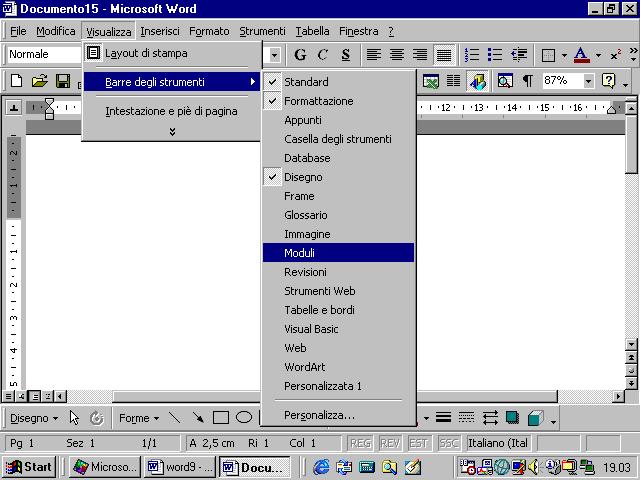Enable the Immagine toolbar
The width and height of the screenshot is (640, 480).
pos(338,234)
